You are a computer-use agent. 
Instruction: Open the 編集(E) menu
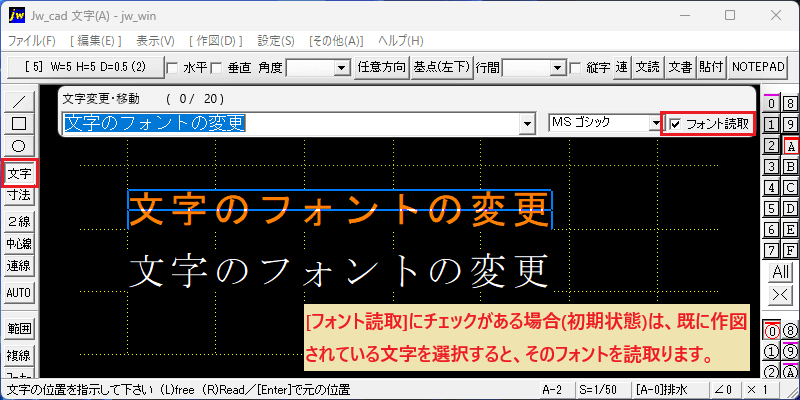pyautogui.click(x=95, y=41)
